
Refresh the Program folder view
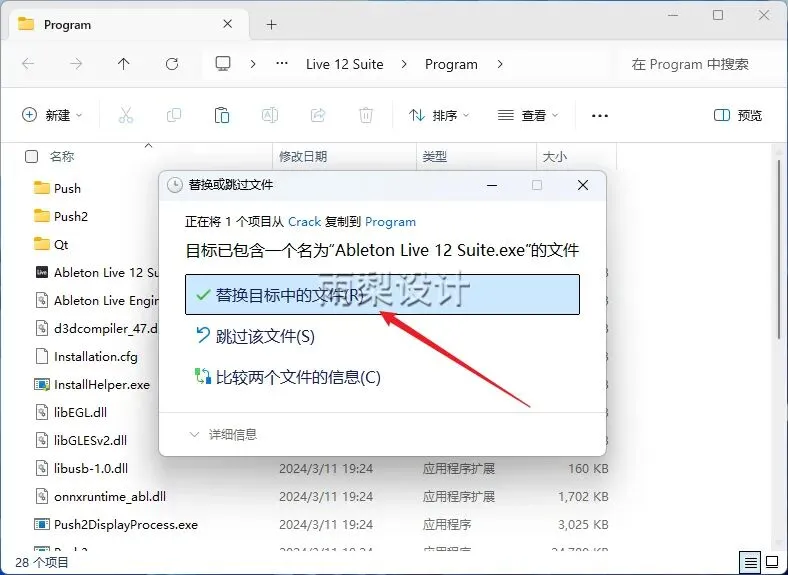pos(172,64)
